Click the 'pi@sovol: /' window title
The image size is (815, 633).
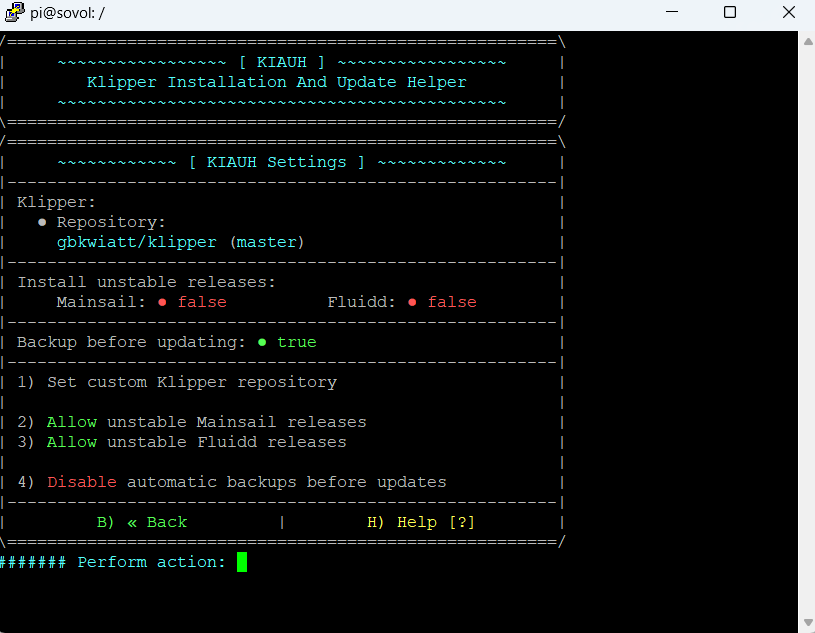[x=67, y=12]
